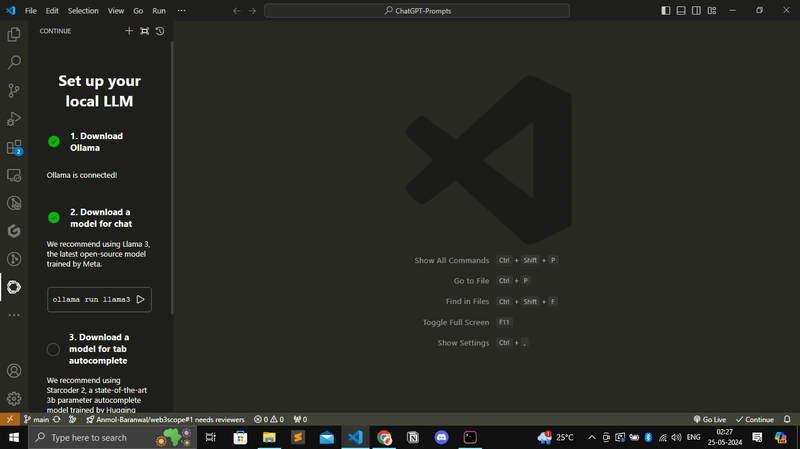Toggle Secondary Side Bar layout icon
The width and height of the screenshot is (800, 449).
click(696, 10)
